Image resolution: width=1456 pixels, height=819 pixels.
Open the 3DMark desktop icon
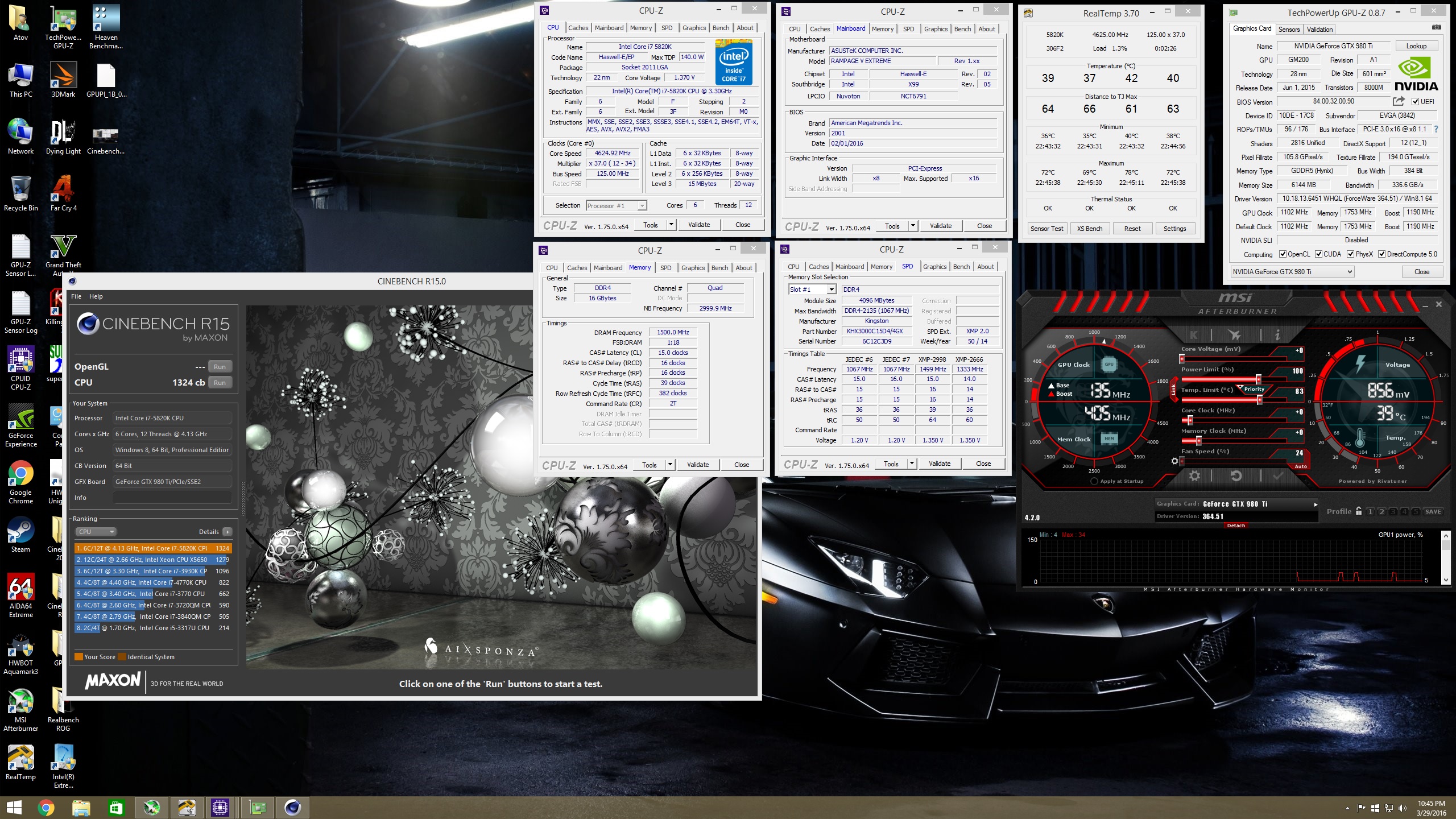63,80
